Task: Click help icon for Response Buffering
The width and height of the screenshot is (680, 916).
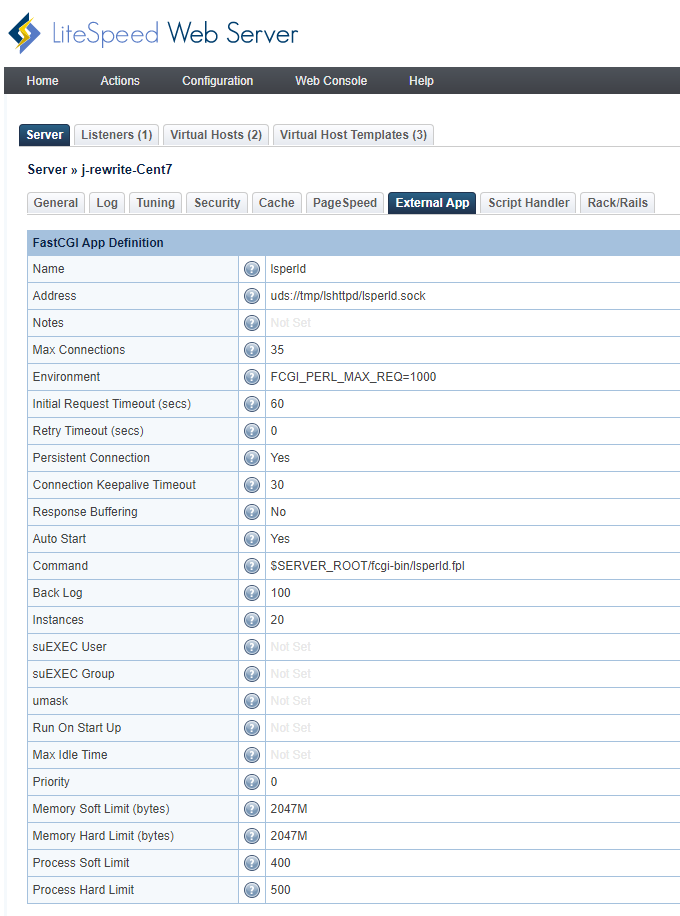Action: point(252,512)
